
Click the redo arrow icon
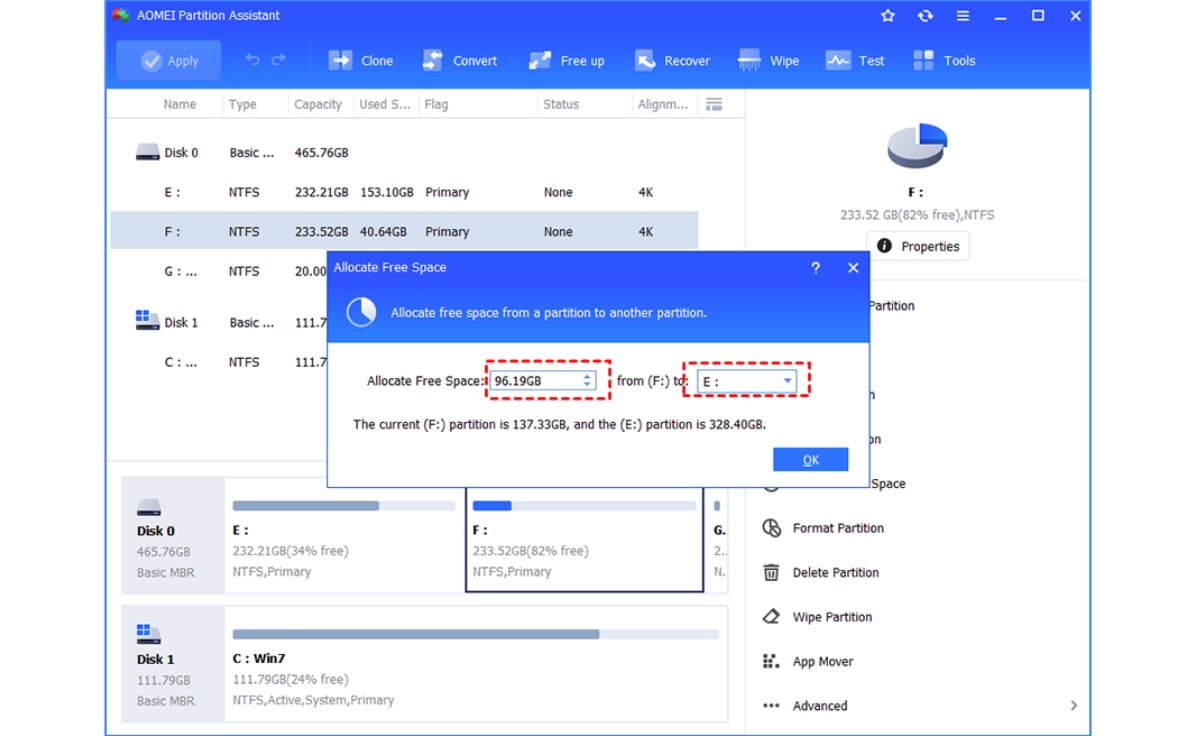(279, 59)
